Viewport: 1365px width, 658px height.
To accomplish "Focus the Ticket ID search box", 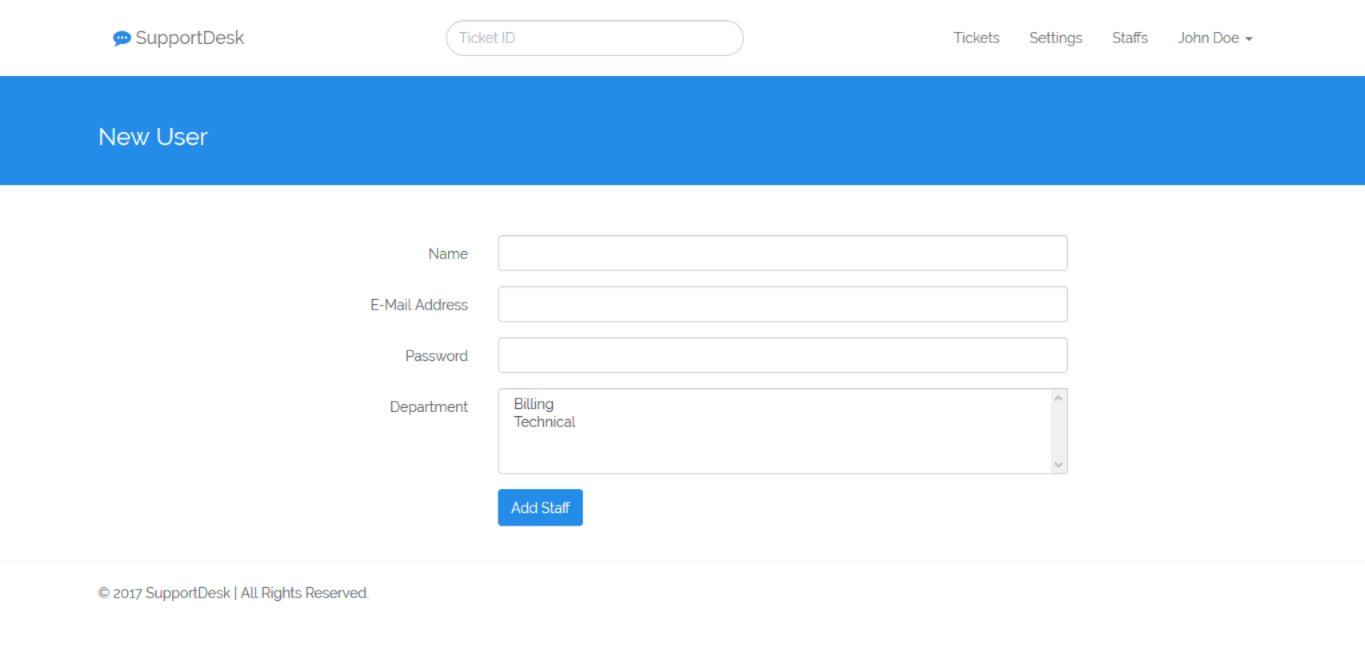I will pyautogui.click(x=594, y=38).
